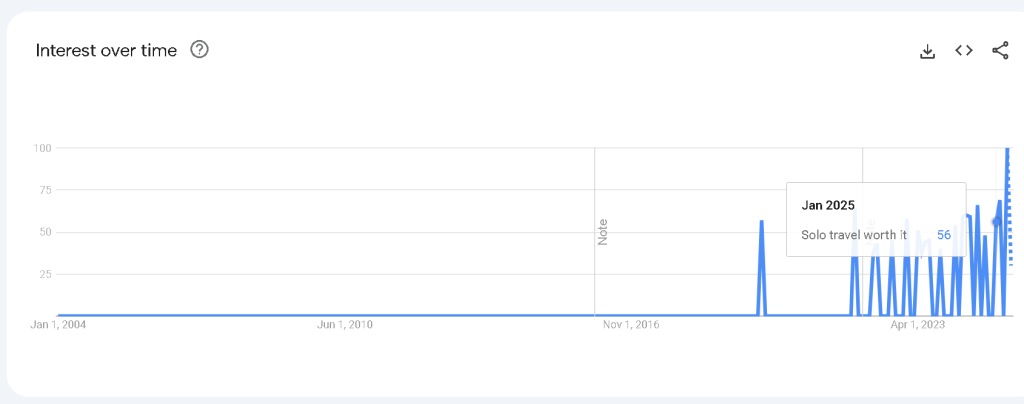Select the Solo travel worth it label
The width and height of the screenshot is (1024, 404).
pyautogui.click(x=854, y=235)
